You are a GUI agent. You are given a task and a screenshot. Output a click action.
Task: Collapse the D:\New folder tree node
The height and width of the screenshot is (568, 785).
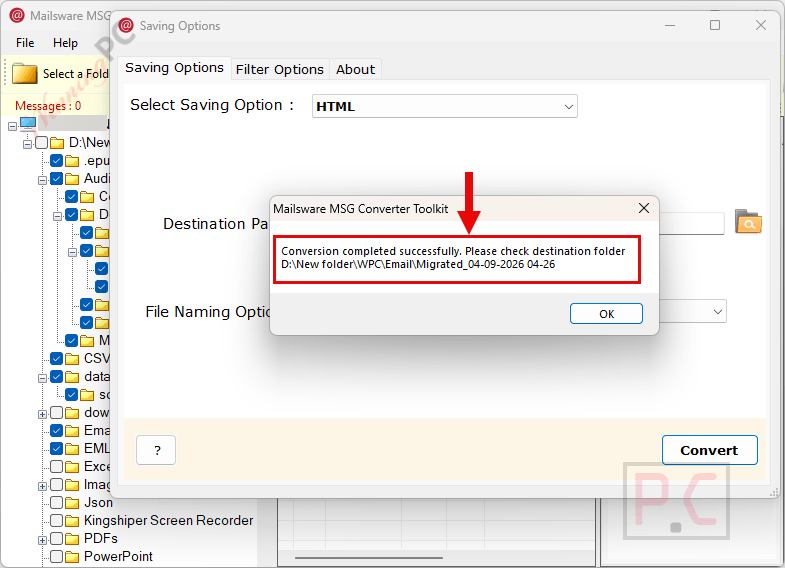[28, 144]
